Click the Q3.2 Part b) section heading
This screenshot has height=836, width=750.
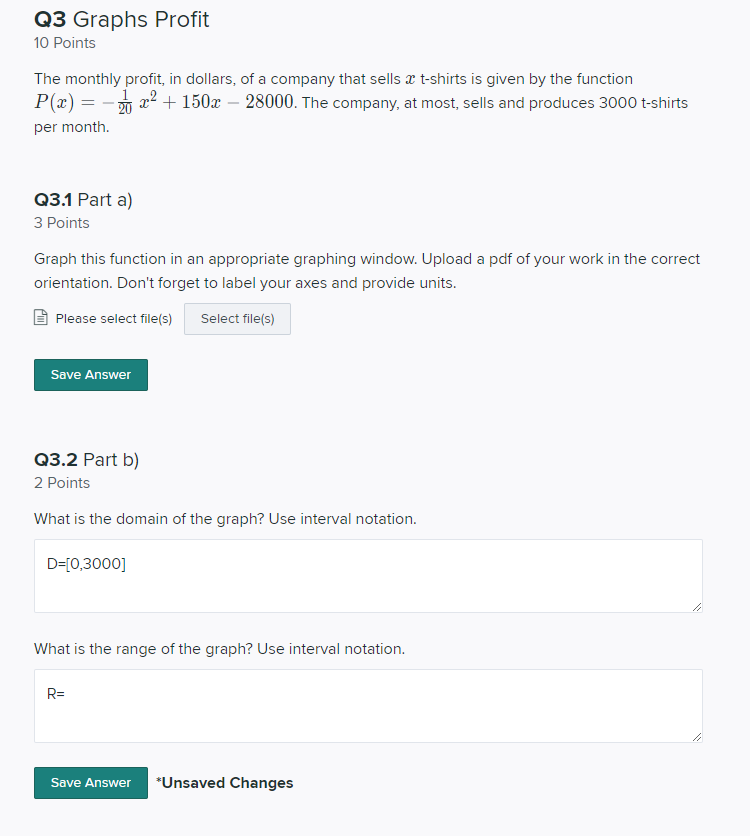[x=86, y=460]
